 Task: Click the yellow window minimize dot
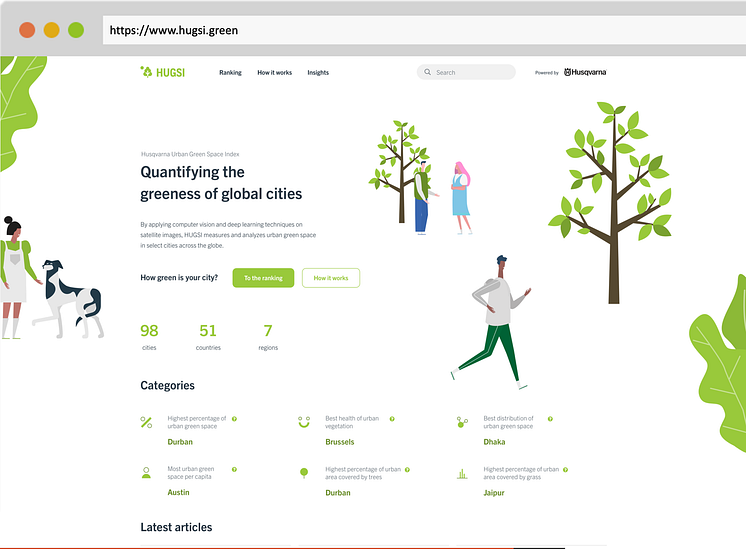coord(51,30)
